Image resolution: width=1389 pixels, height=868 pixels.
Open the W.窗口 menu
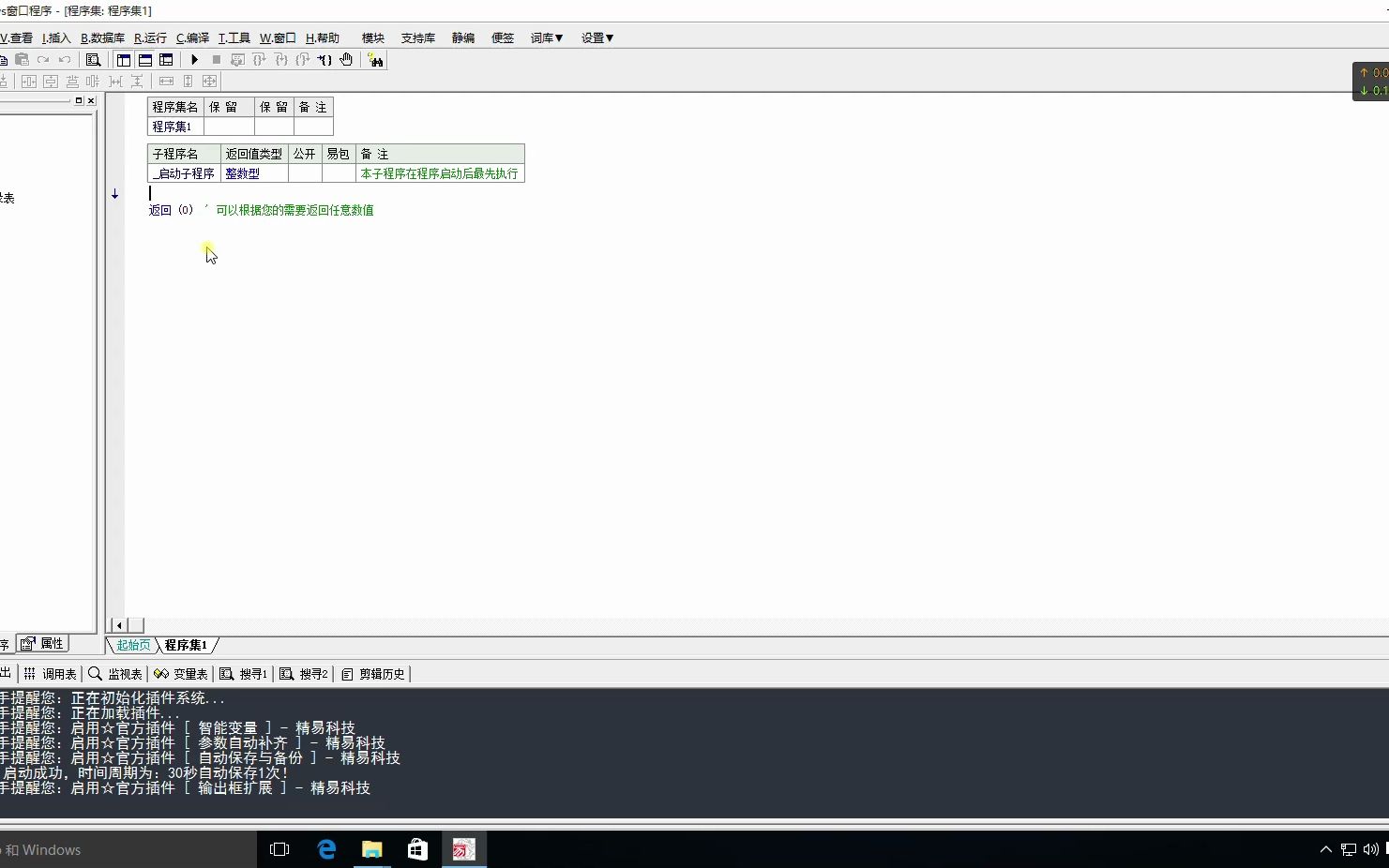click(278, 38)
